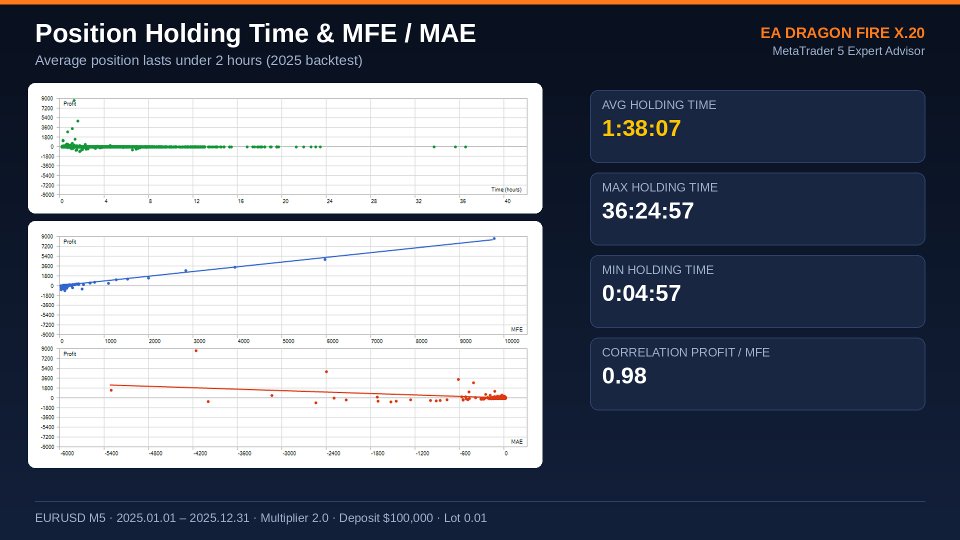Click the red regression trend line
Image resolution: width=960 pixels, height=540 pixels.
[306, 391]
